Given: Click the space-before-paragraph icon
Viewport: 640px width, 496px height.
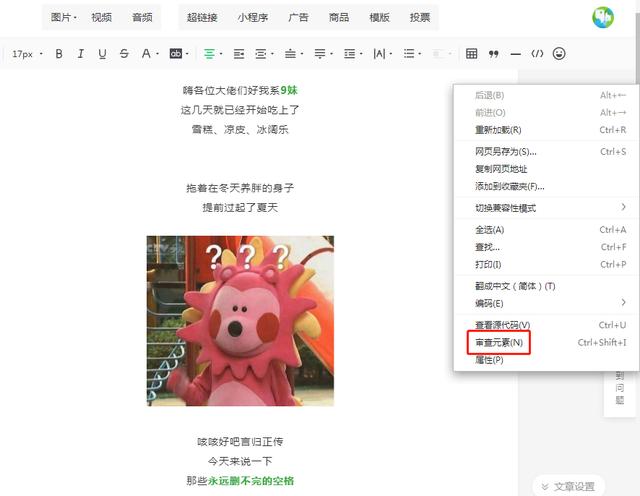Looking at the screenshot, I should coord(290,53).
